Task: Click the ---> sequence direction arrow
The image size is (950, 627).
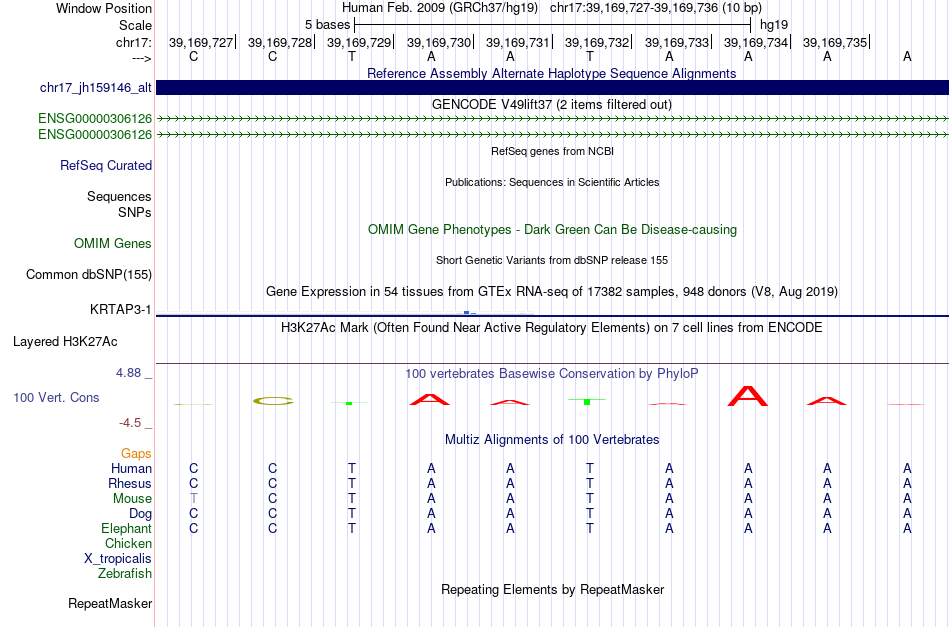Action: click(141, 58)
